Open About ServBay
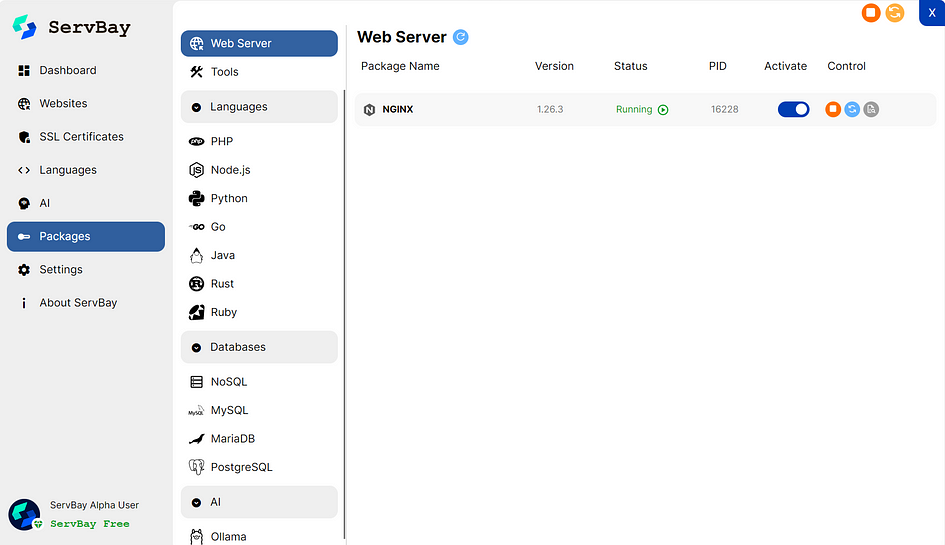 [86, 303]
